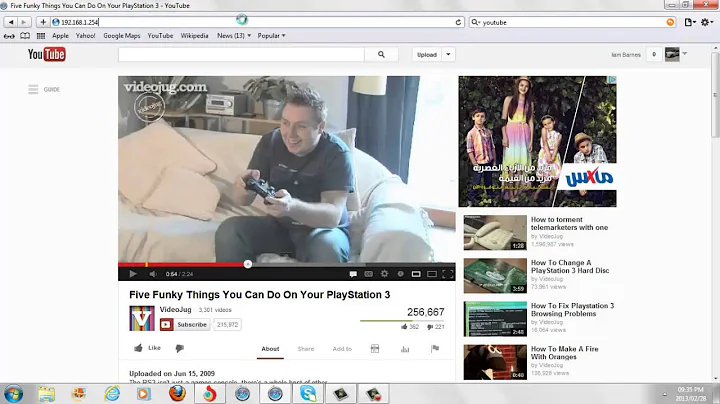The width and height of the screenshot is (720, 404).
Task: Select the Add to tab
Action: 342,349
